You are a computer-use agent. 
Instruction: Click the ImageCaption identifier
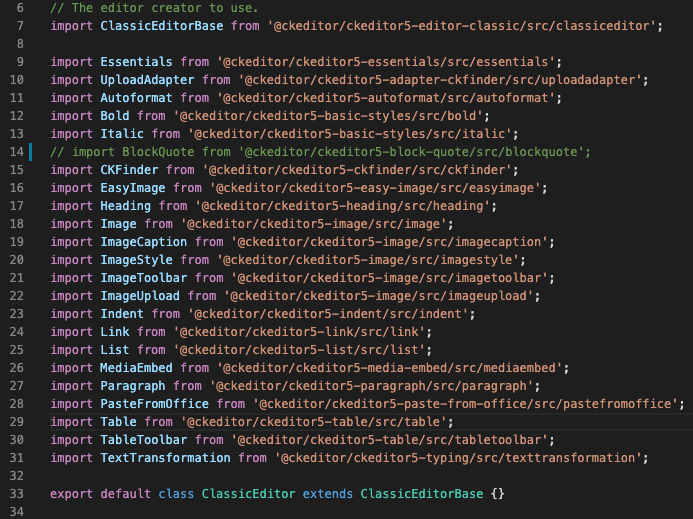tap(144, 242)
